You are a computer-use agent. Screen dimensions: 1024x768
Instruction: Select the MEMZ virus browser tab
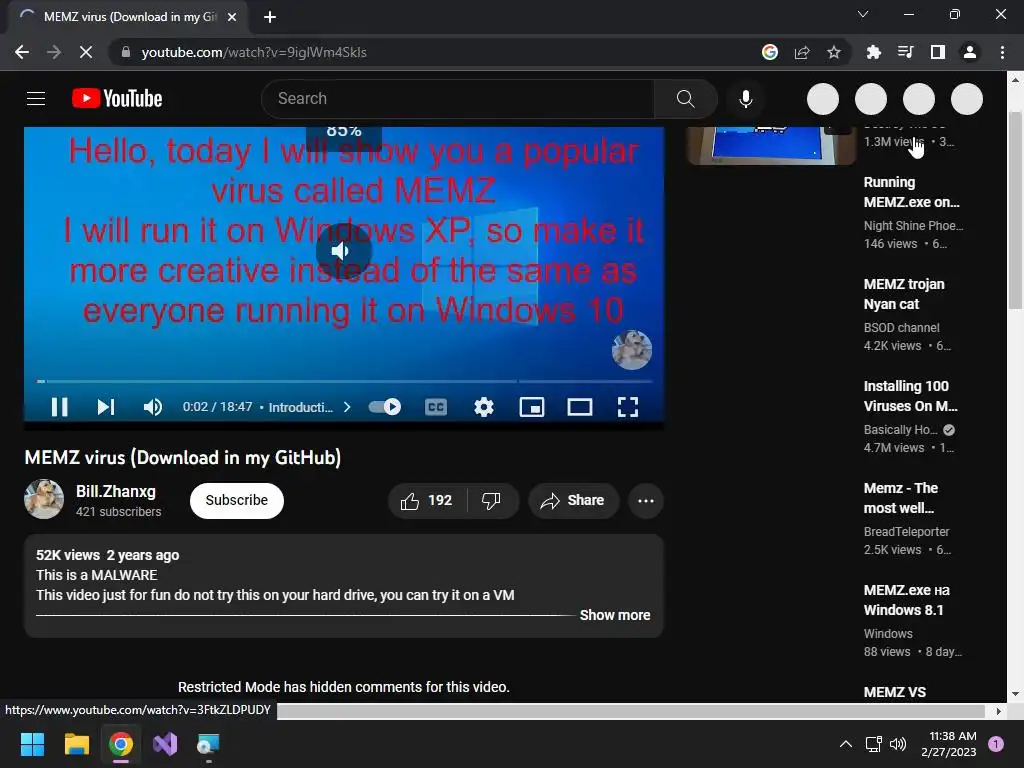tap(128, 17)
